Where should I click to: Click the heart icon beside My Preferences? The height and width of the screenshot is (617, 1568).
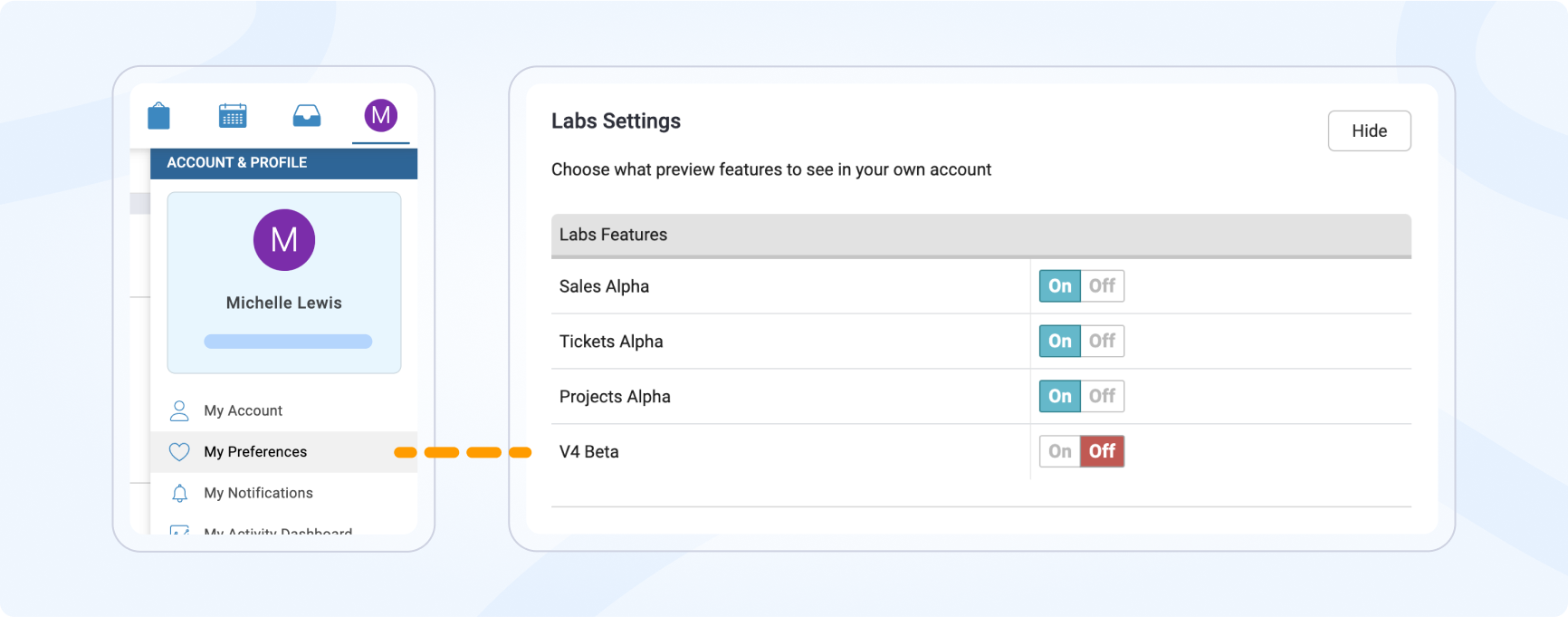[179, 451]
